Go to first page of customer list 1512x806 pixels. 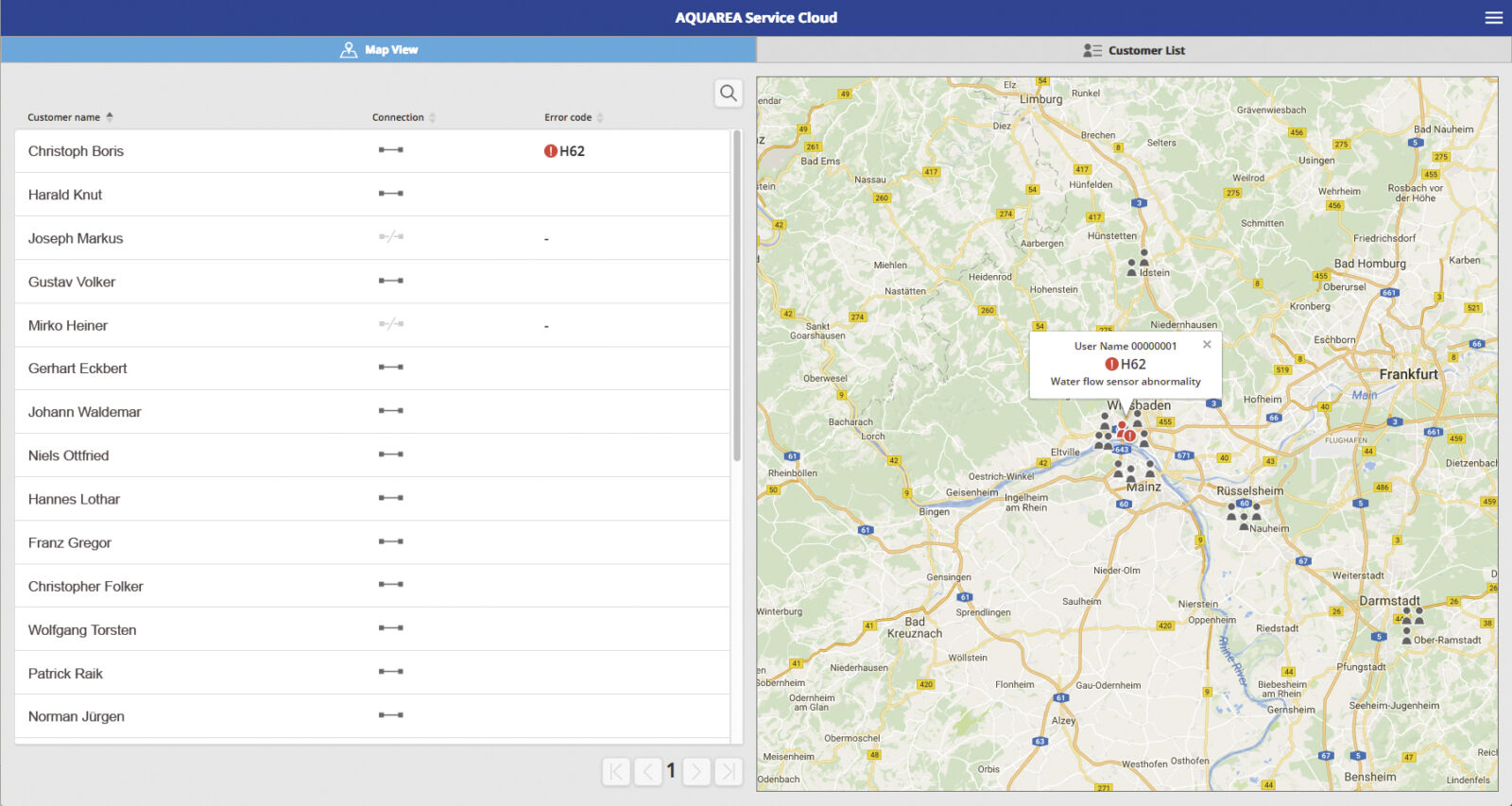coord(616,772)
